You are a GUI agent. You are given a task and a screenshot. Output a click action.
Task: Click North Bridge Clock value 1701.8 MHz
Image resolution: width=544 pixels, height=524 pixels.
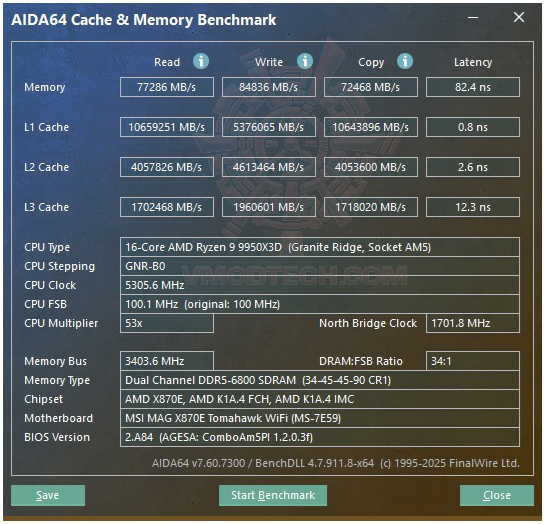(473, 323)
